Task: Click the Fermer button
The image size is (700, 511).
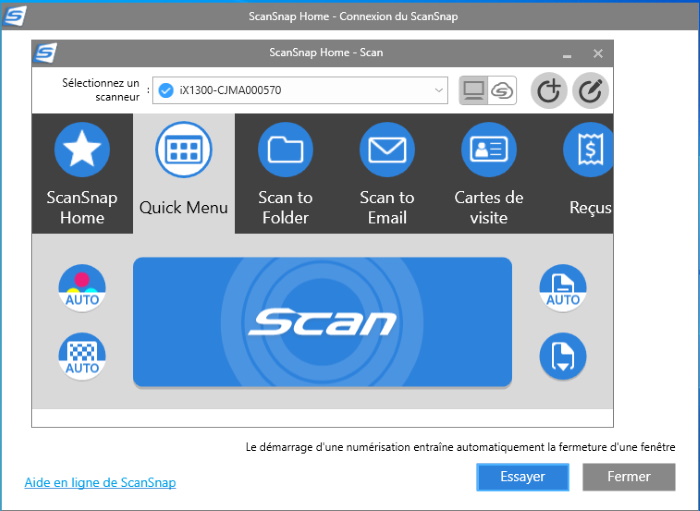Action: [x=629, y=477]
